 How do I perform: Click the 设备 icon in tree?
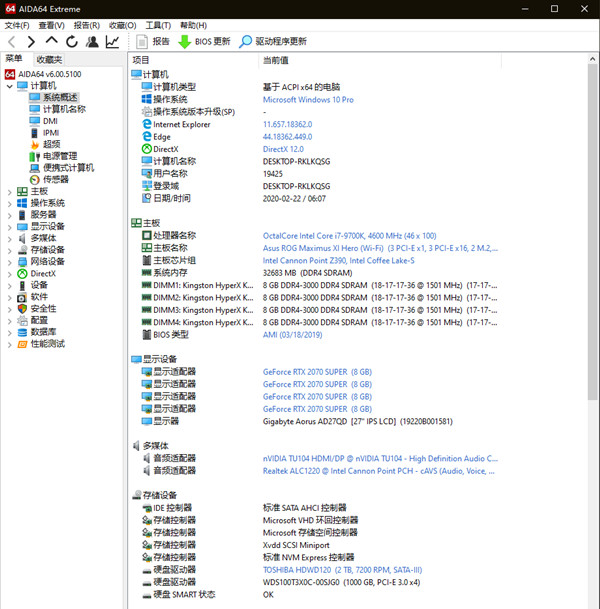[x=22, y=285]
